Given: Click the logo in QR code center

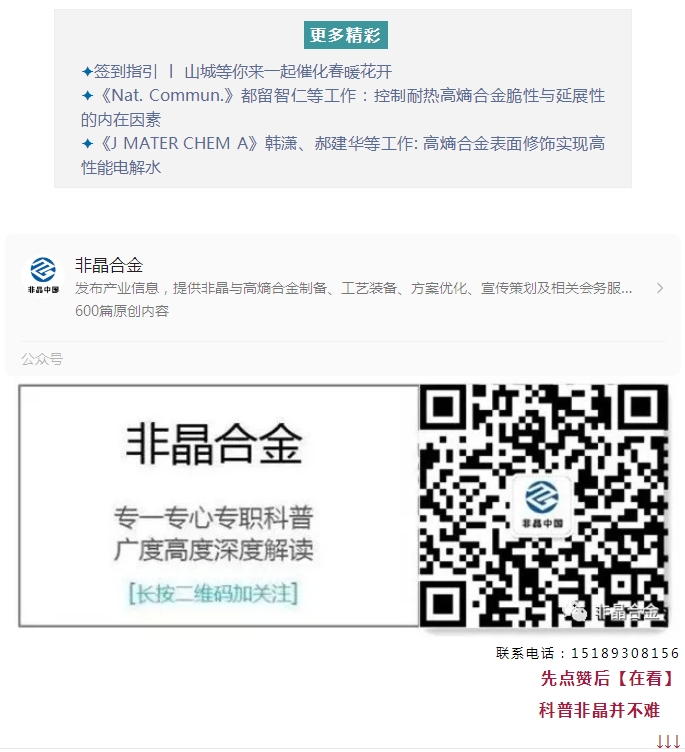Looking at the screenshot, I should (542, 505).
